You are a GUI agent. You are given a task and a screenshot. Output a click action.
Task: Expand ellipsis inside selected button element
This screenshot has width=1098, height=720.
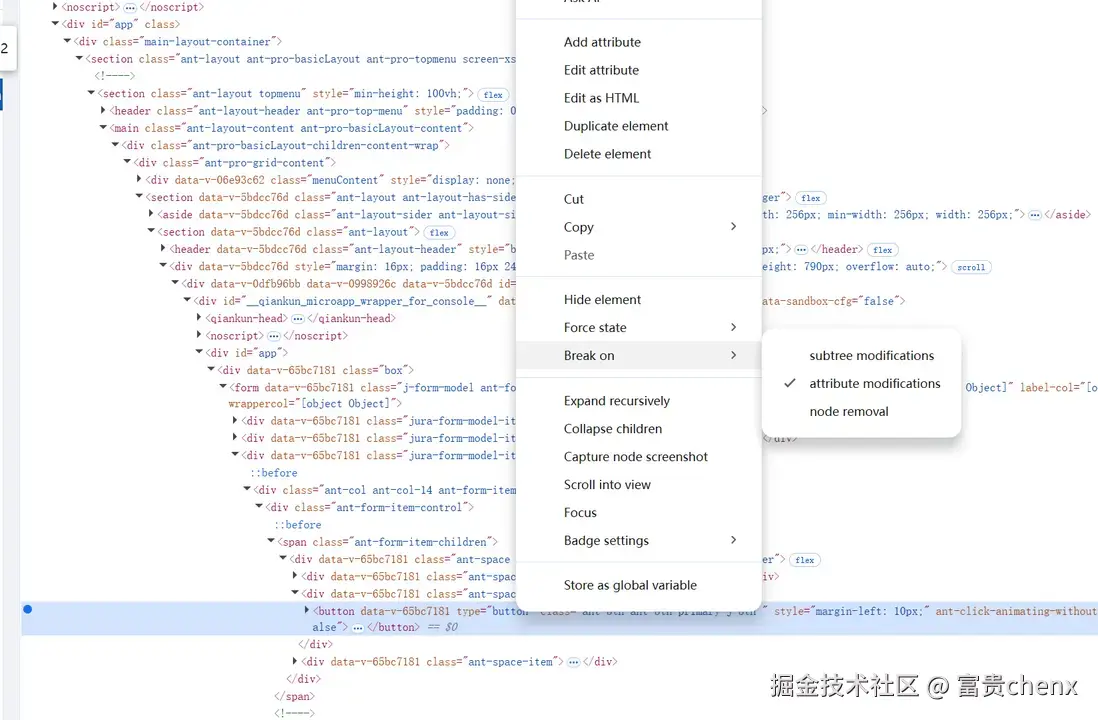[358, 628]
